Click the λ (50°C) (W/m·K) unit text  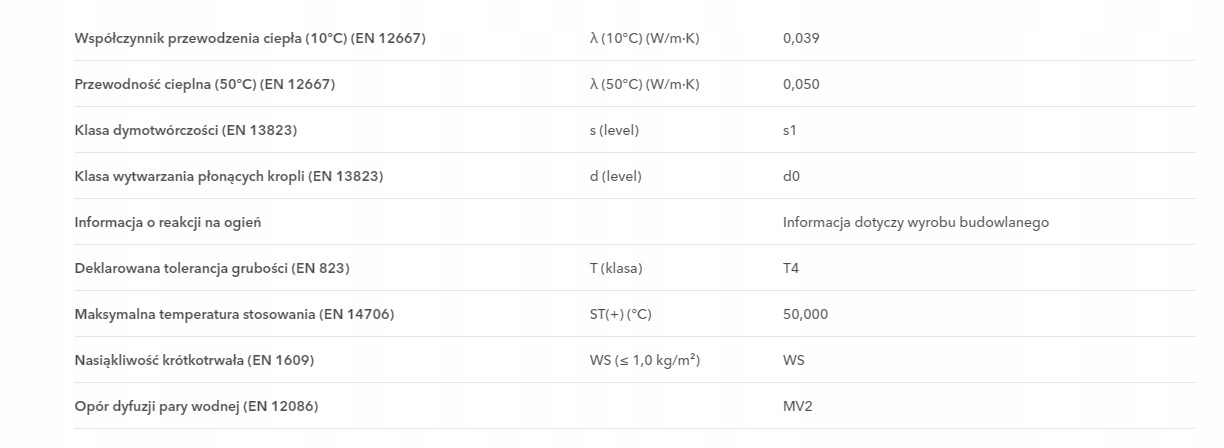[x=644, y=84]
